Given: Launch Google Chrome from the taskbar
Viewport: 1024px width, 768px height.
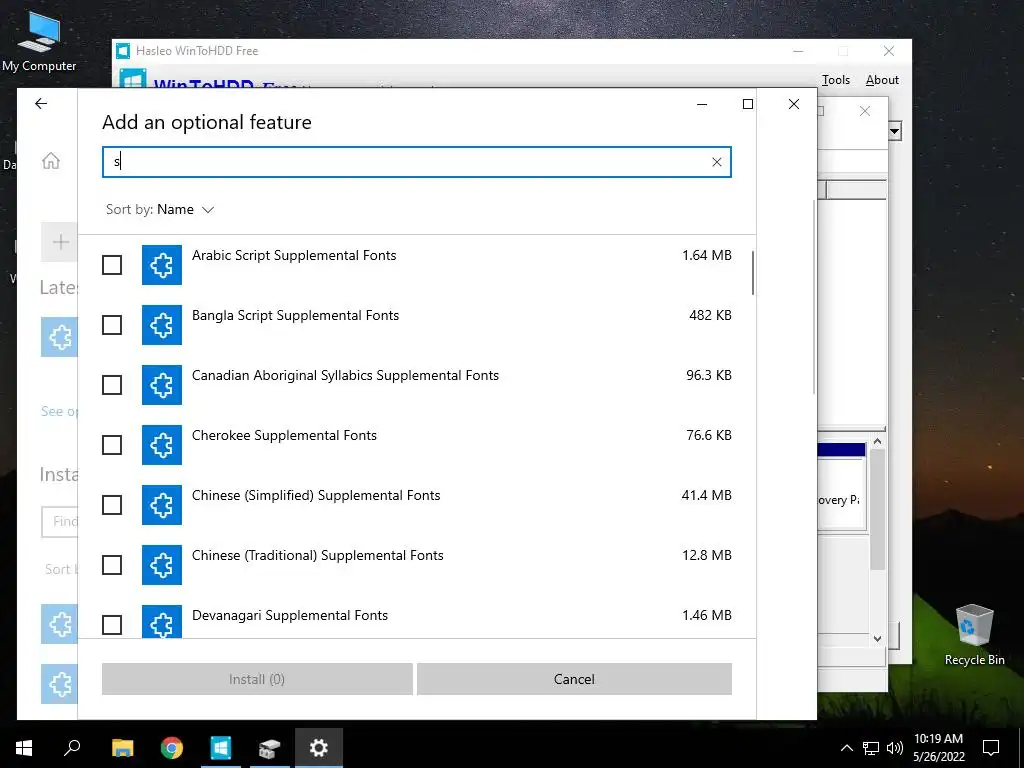Looking at the screenshot, I should 172,748.
